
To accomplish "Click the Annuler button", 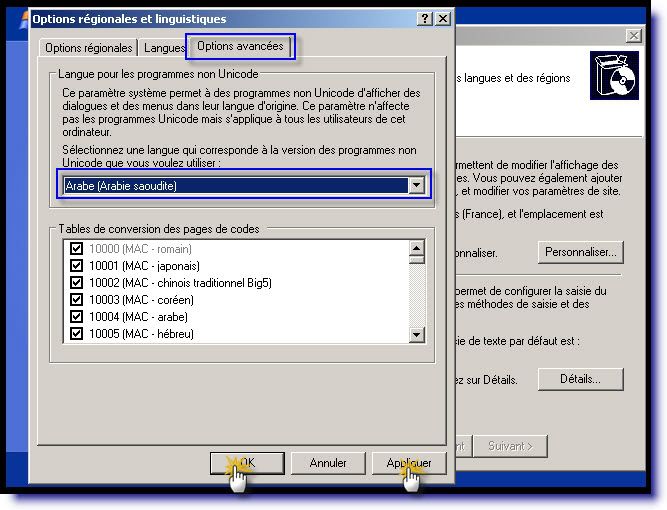I will (x=328, y=463).
